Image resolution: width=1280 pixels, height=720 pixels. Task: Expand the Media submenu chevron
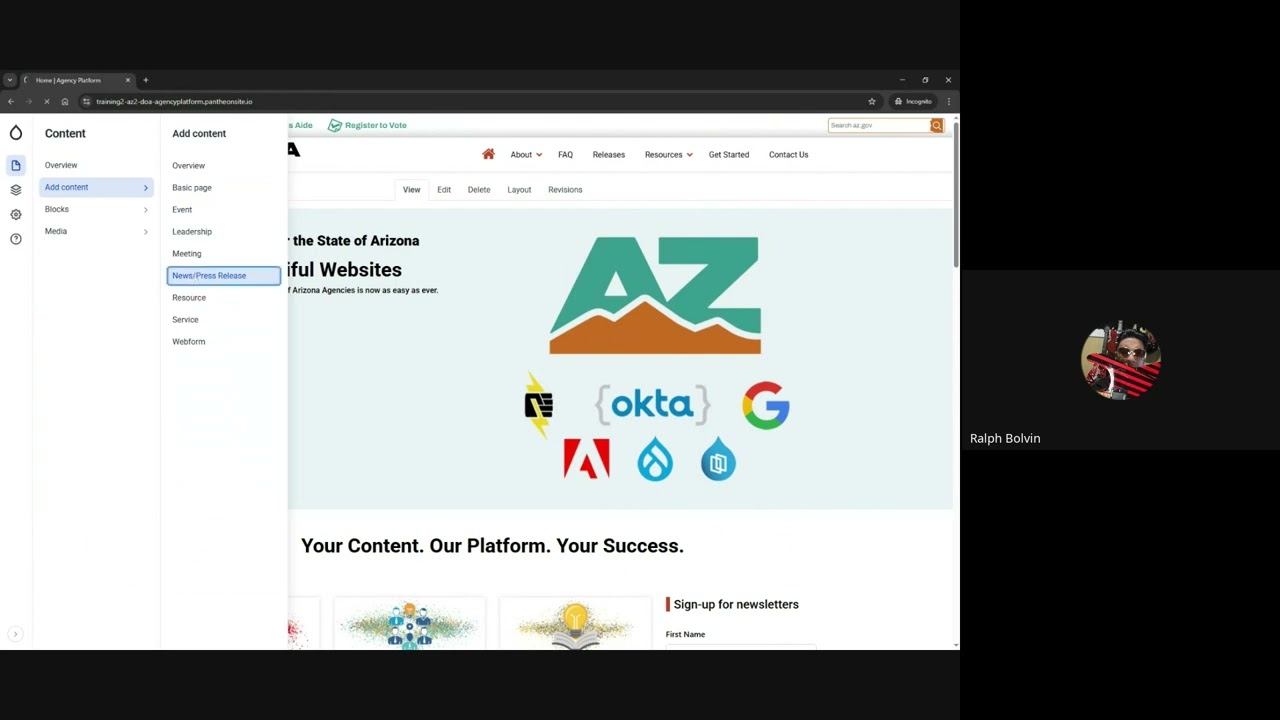pos(146,231)
